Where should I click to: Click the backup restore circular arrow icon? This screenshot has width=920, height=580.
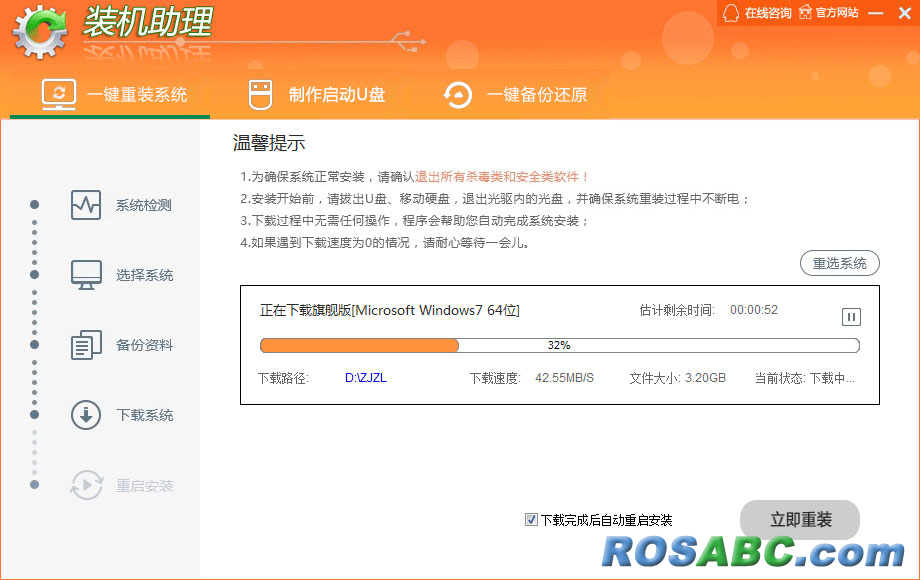tap(458, 94)
